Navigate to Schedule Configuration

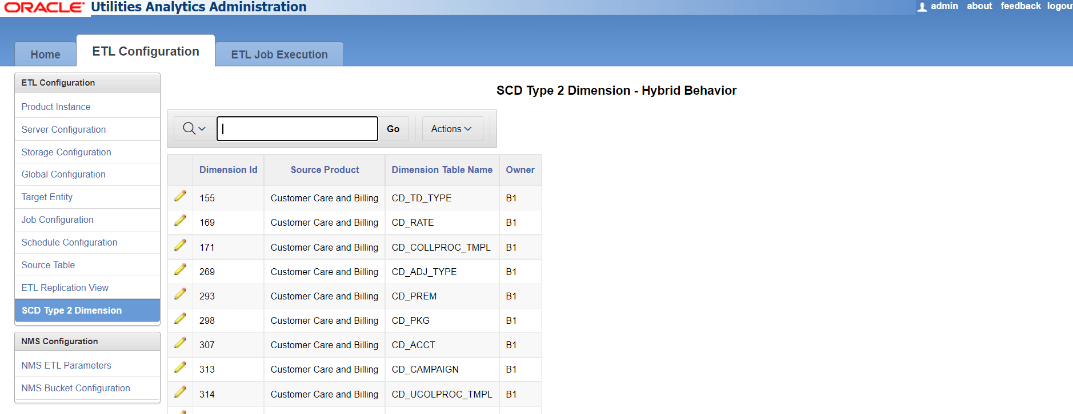coord(69,242)
